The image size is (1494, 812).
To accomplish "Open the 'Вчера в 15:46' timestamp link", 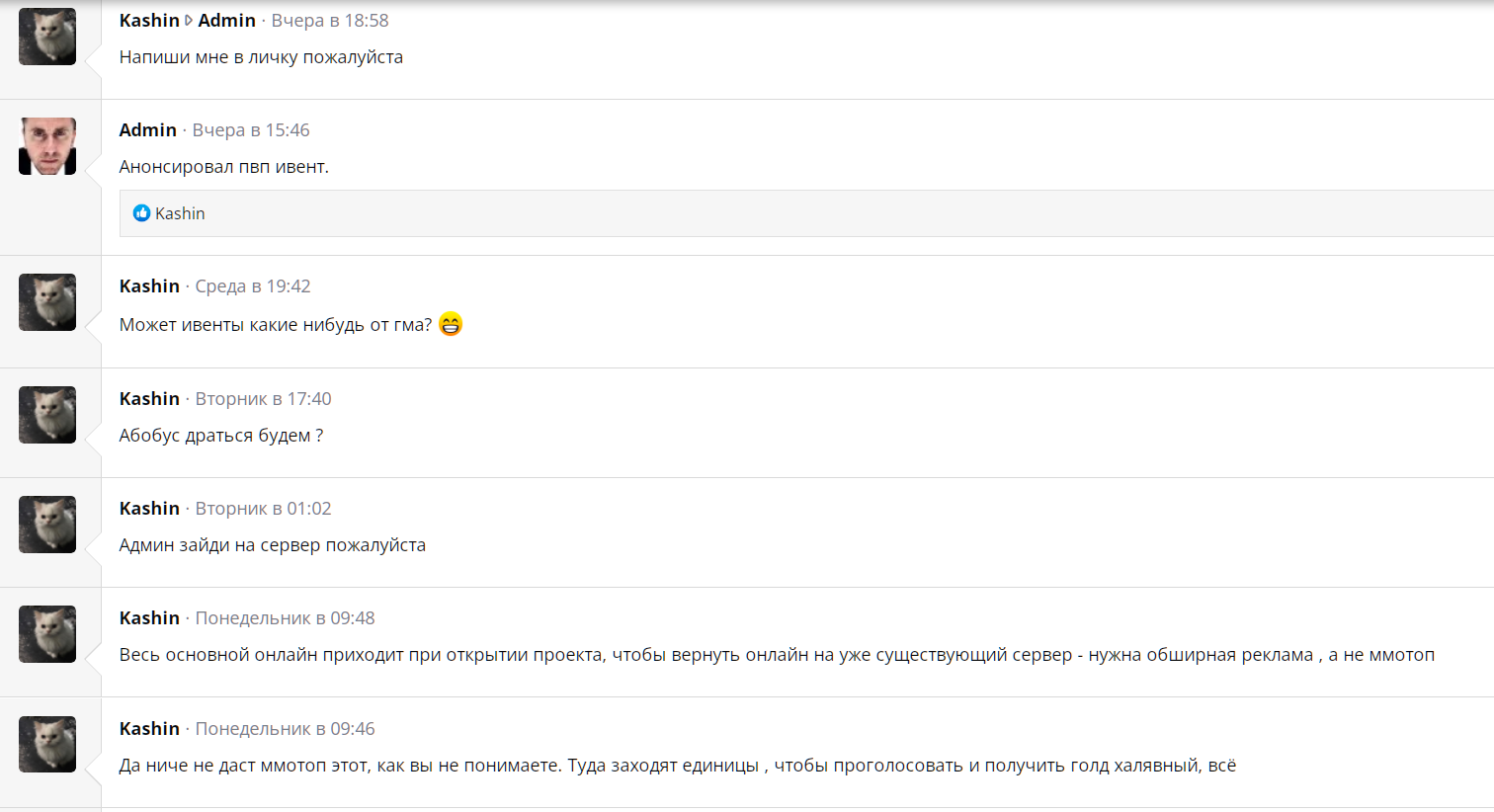I will tap(251, 130).
